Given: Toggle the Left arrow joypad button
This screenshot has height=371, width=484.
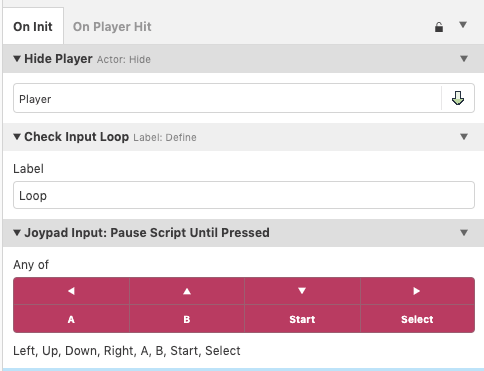Looking at the screenshot, I should [x=71, y=291].
